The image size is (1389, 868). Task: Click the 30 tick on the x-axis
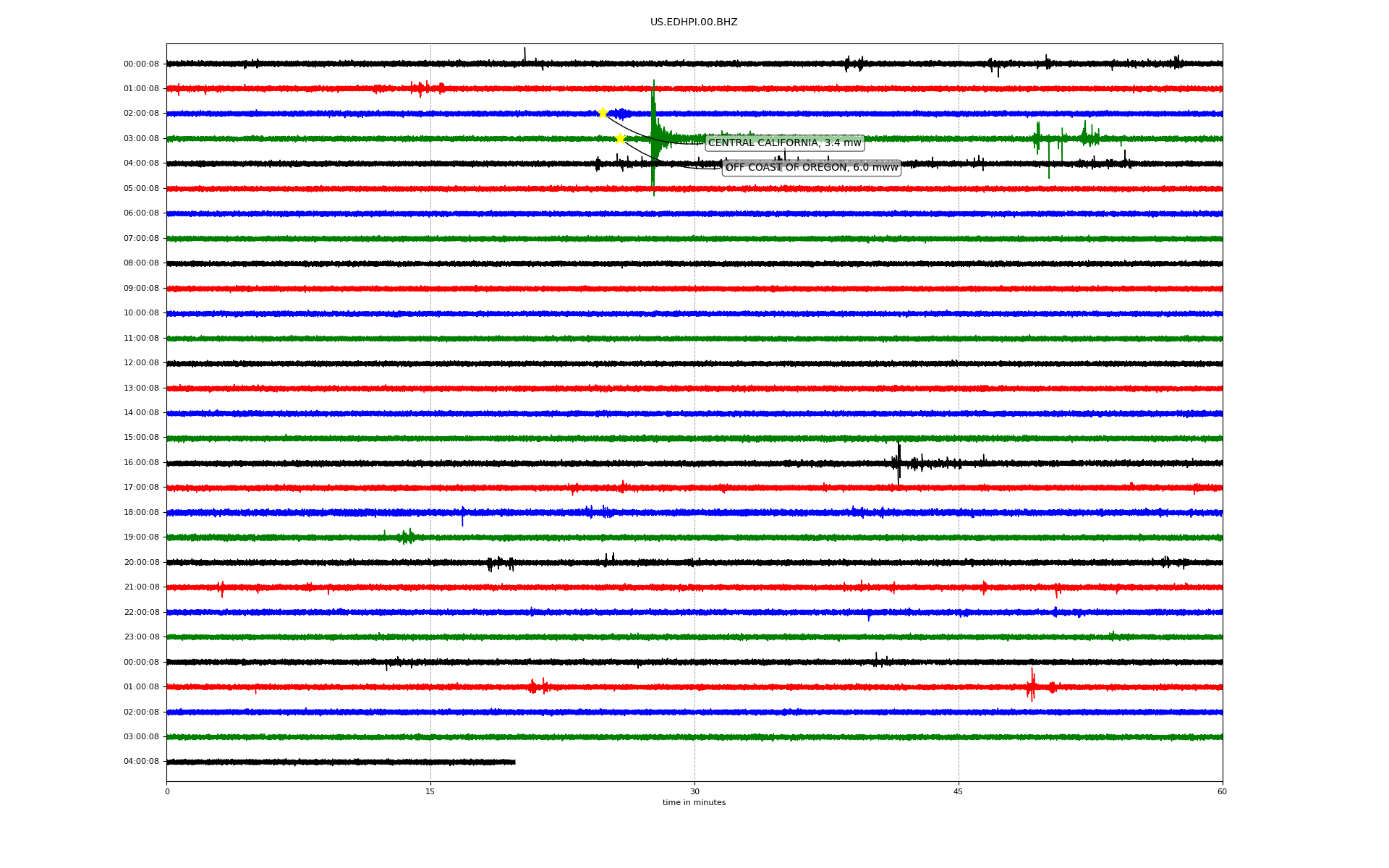pos(694,791)
